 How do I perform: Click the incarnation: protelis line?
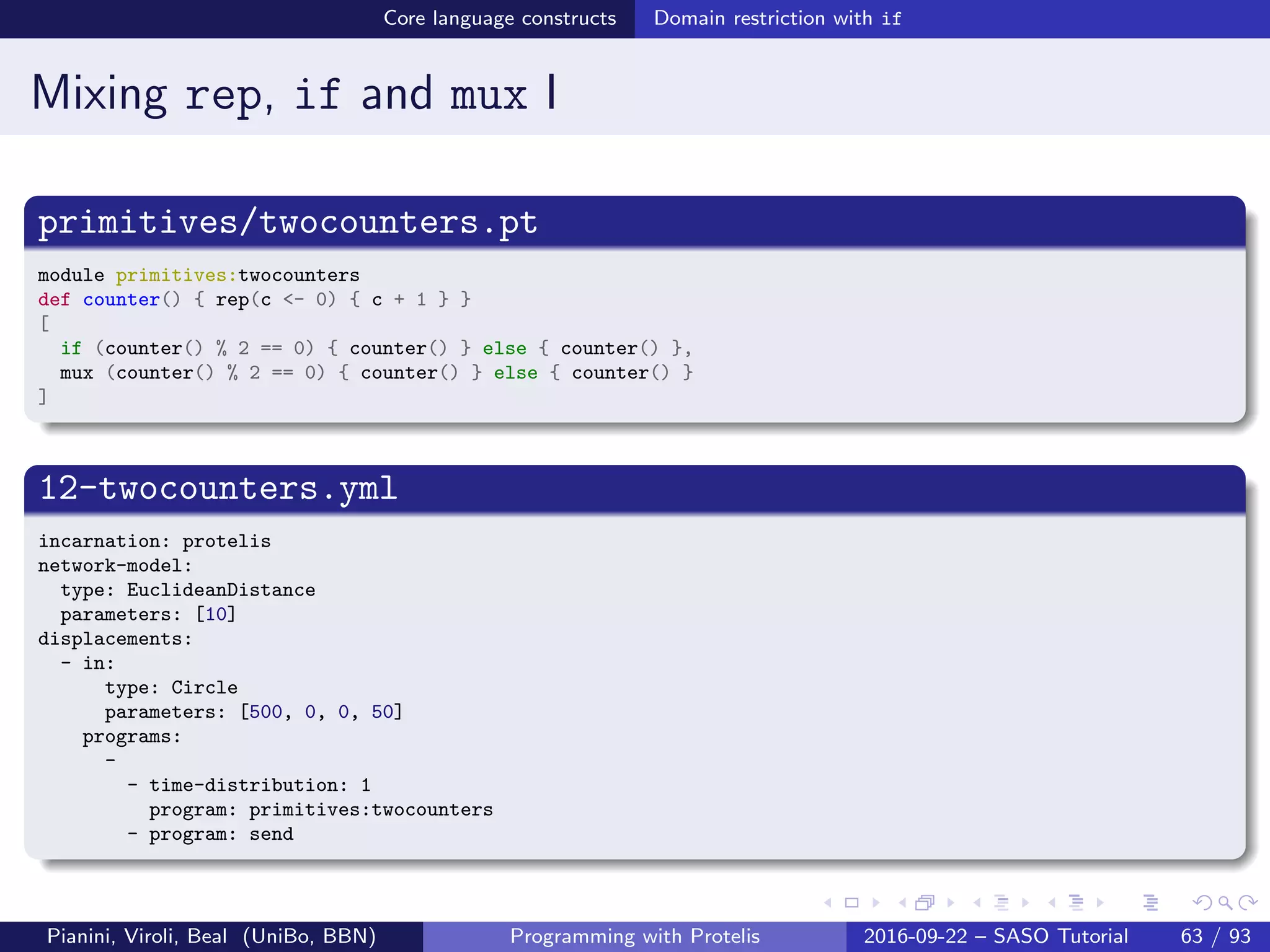click(x=154, y=542)
